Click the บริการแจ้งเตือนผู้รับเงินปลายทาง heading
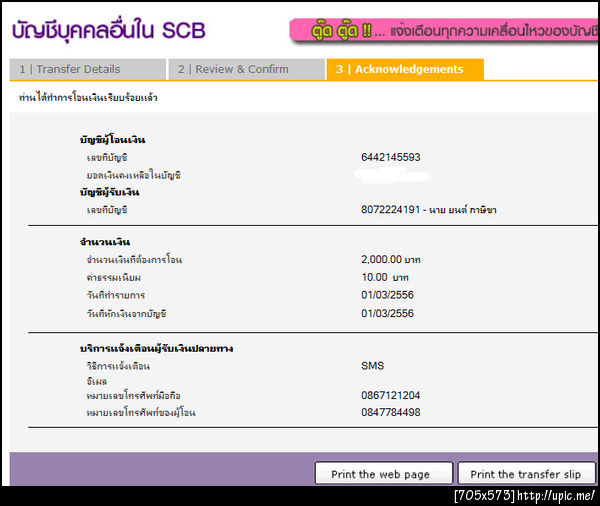Viewport: 600px width, 506px height. (157, 348)
